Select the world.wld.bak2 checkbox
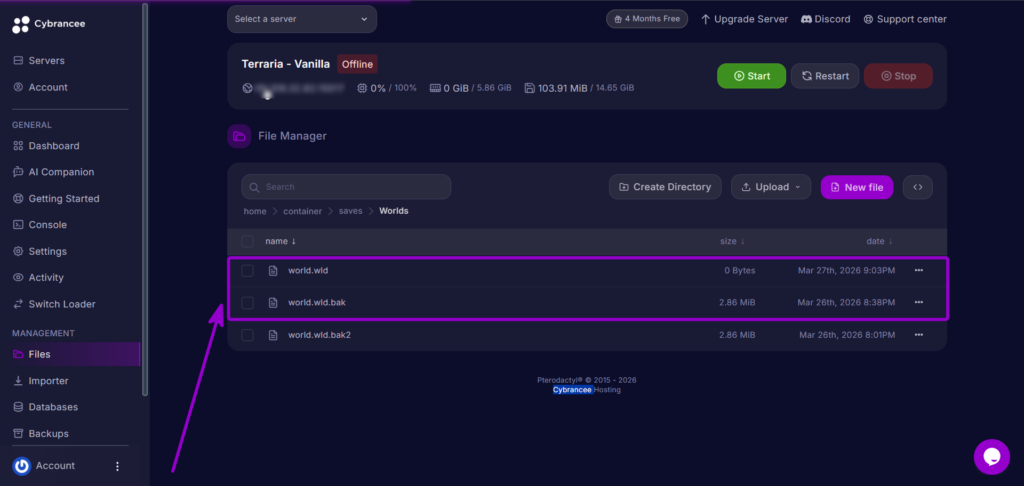The image size is (1024, 486). (x=248, y=335)
